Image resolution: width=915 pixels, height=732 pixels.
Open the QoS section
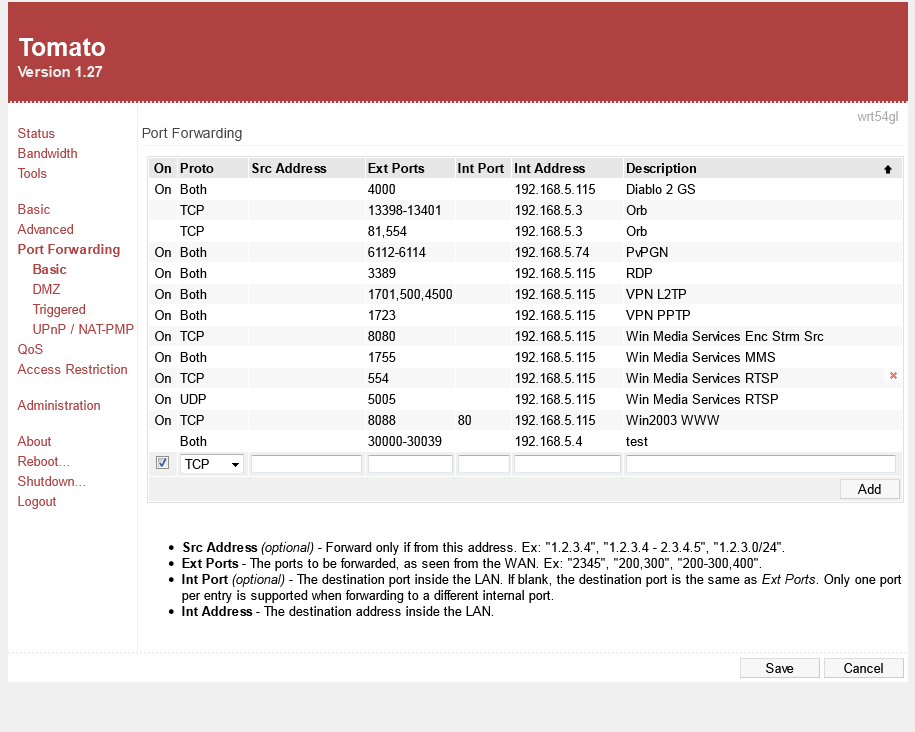coord(30,349)
